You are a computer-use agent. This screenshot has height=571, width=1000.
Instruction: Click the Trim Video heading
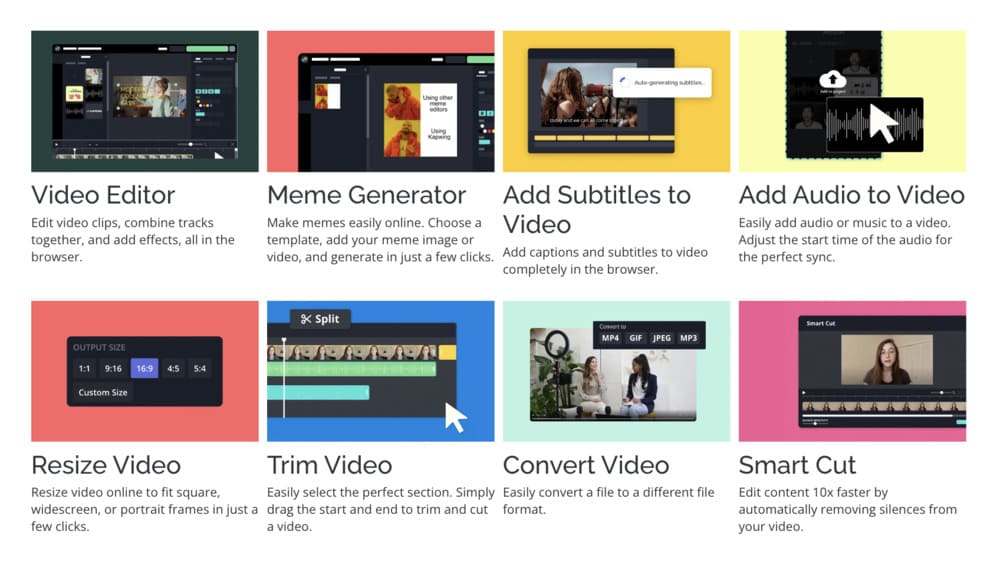[330, 465]
